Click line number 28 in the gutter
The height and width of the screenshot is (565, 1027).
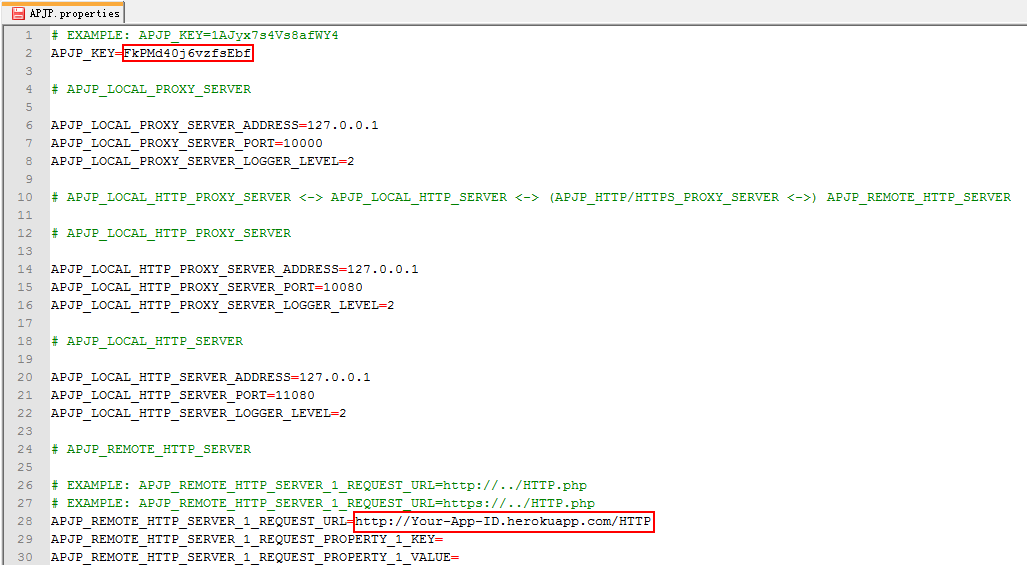25,521
